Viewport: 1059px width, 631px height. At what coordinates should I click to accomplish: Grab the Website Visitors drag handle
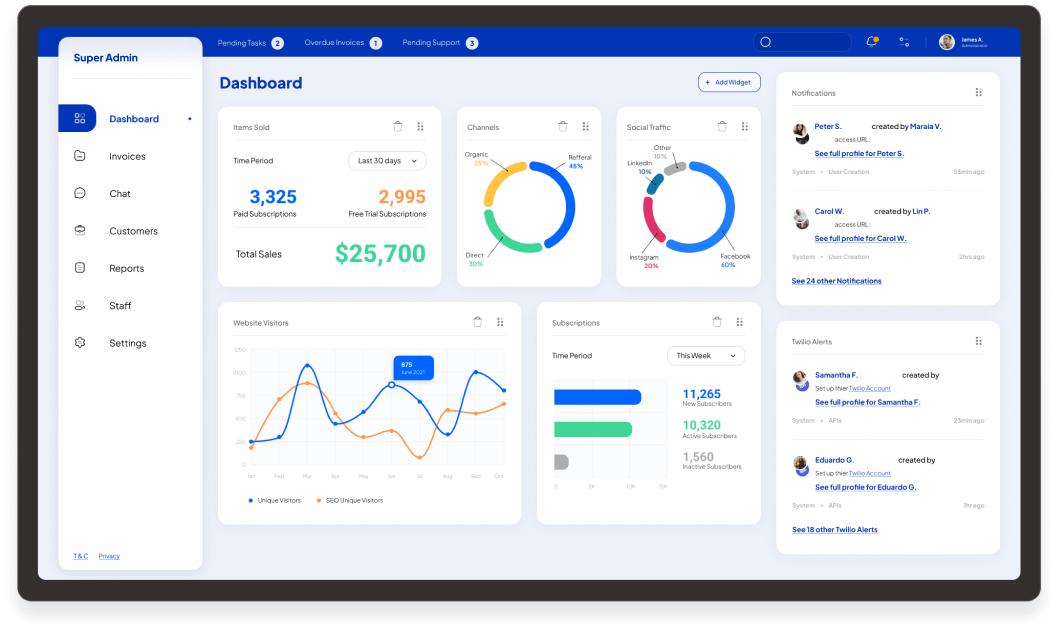pos(500,322)
